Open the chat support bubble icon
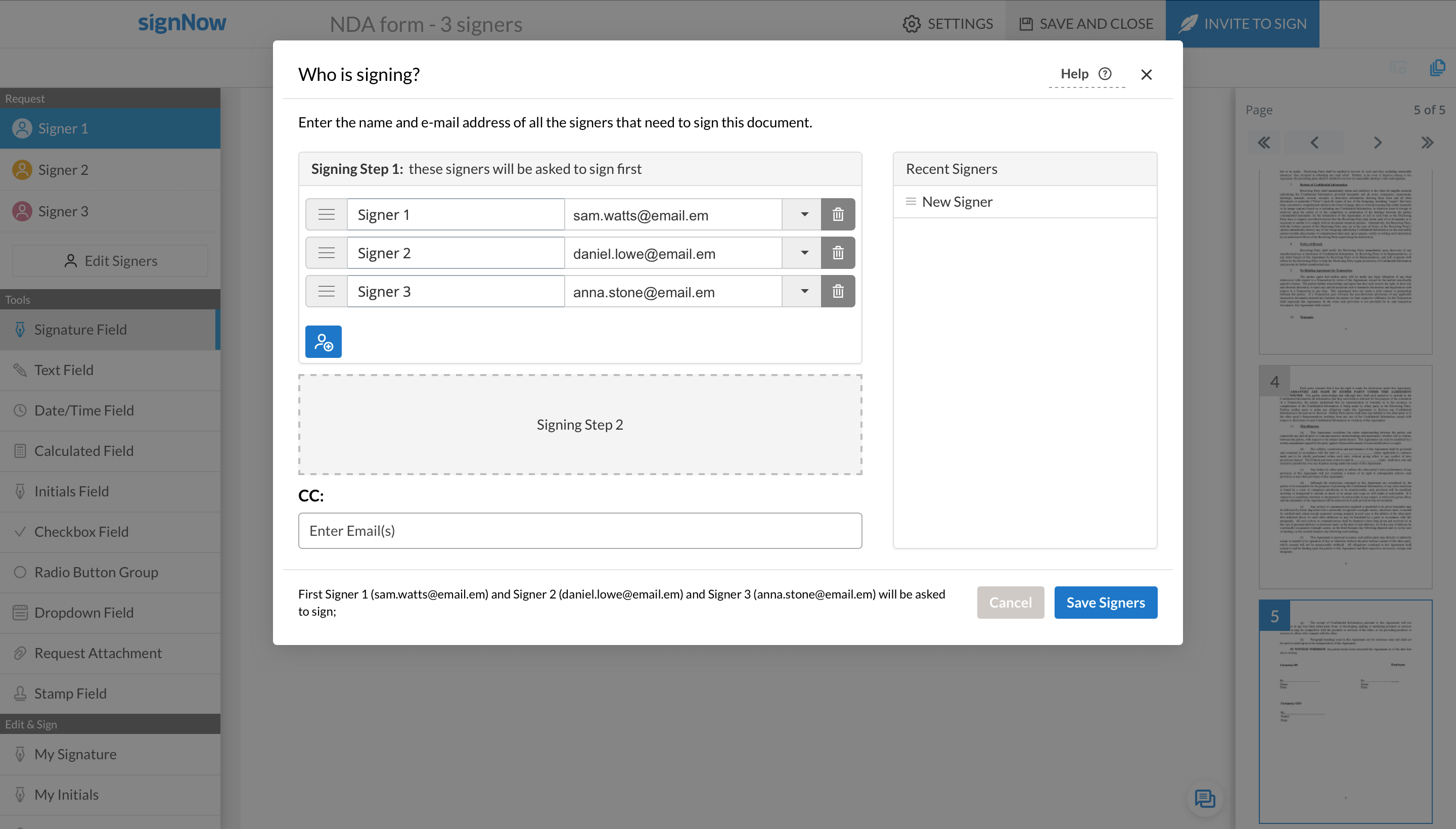 [1204, 798]
